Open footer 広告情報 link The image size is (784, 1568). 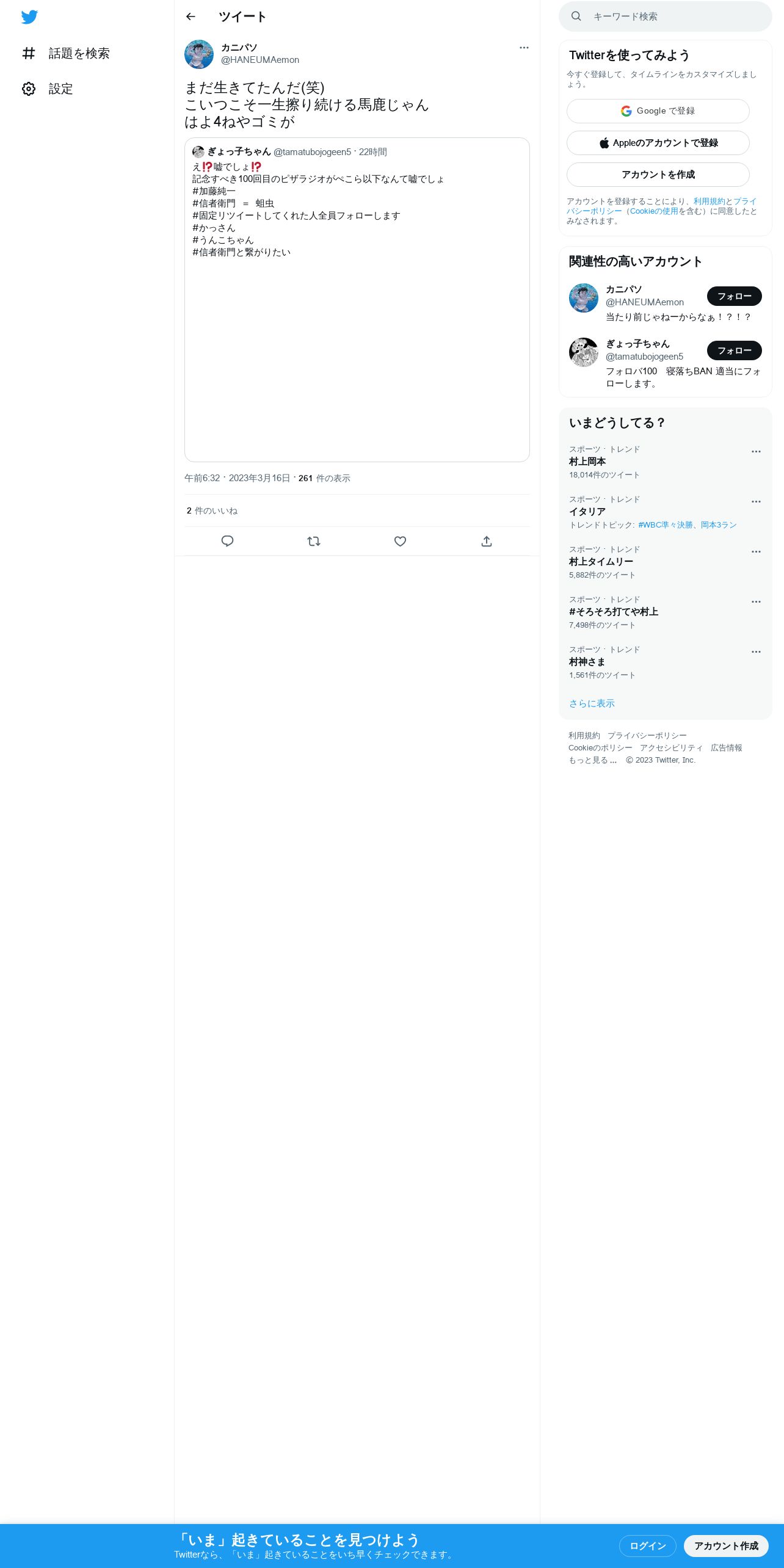(x=727, y=748)
